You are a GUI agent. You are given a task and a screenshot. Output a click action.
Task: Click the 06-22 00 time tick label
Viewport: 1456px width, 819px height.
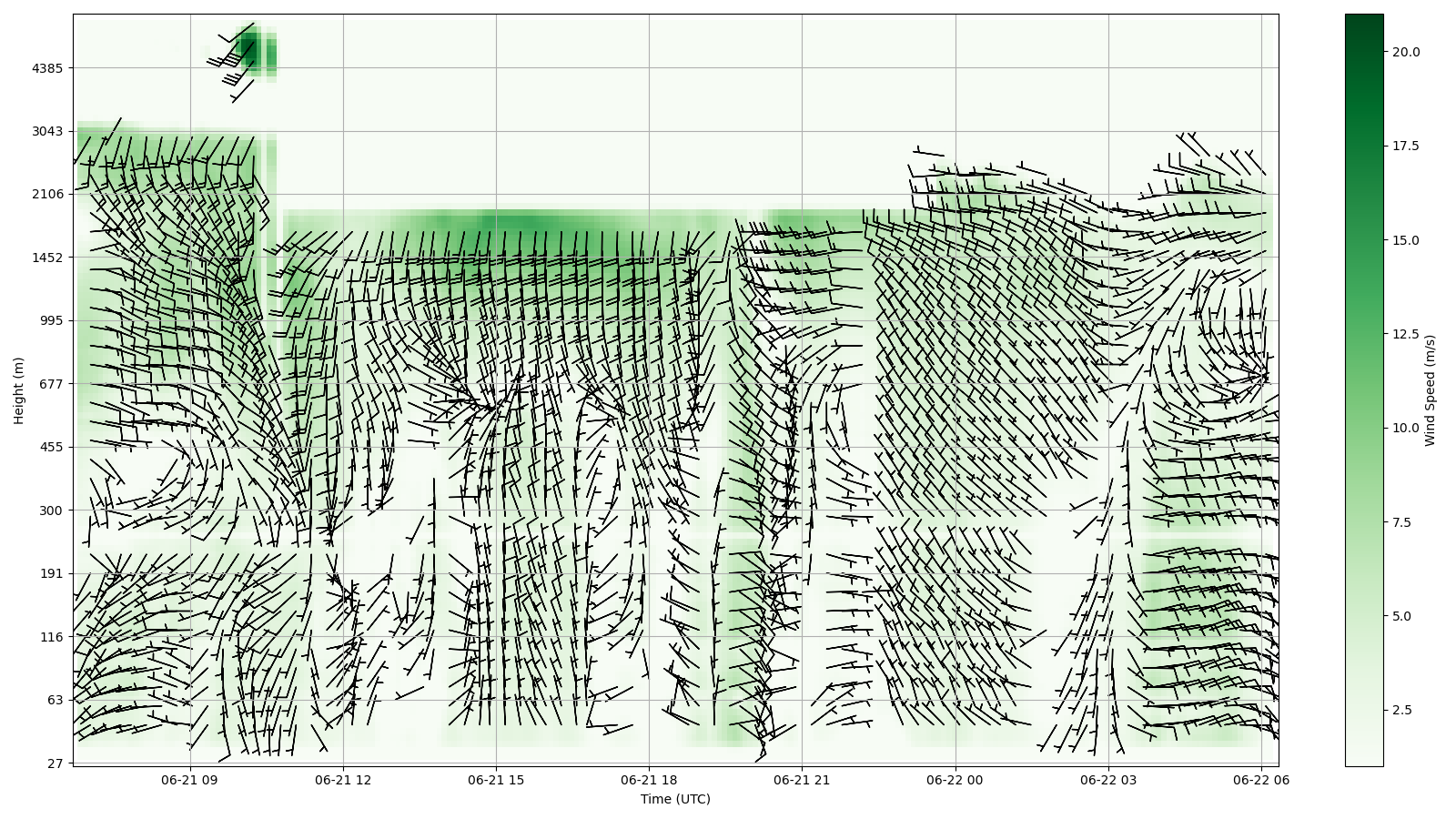(x=955, y=780)
